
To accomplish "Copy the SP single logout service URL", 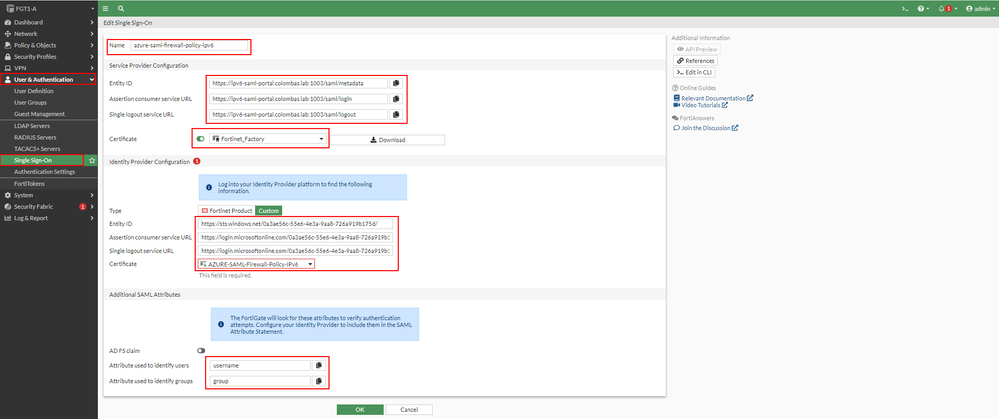I will (x=396, y=115).
